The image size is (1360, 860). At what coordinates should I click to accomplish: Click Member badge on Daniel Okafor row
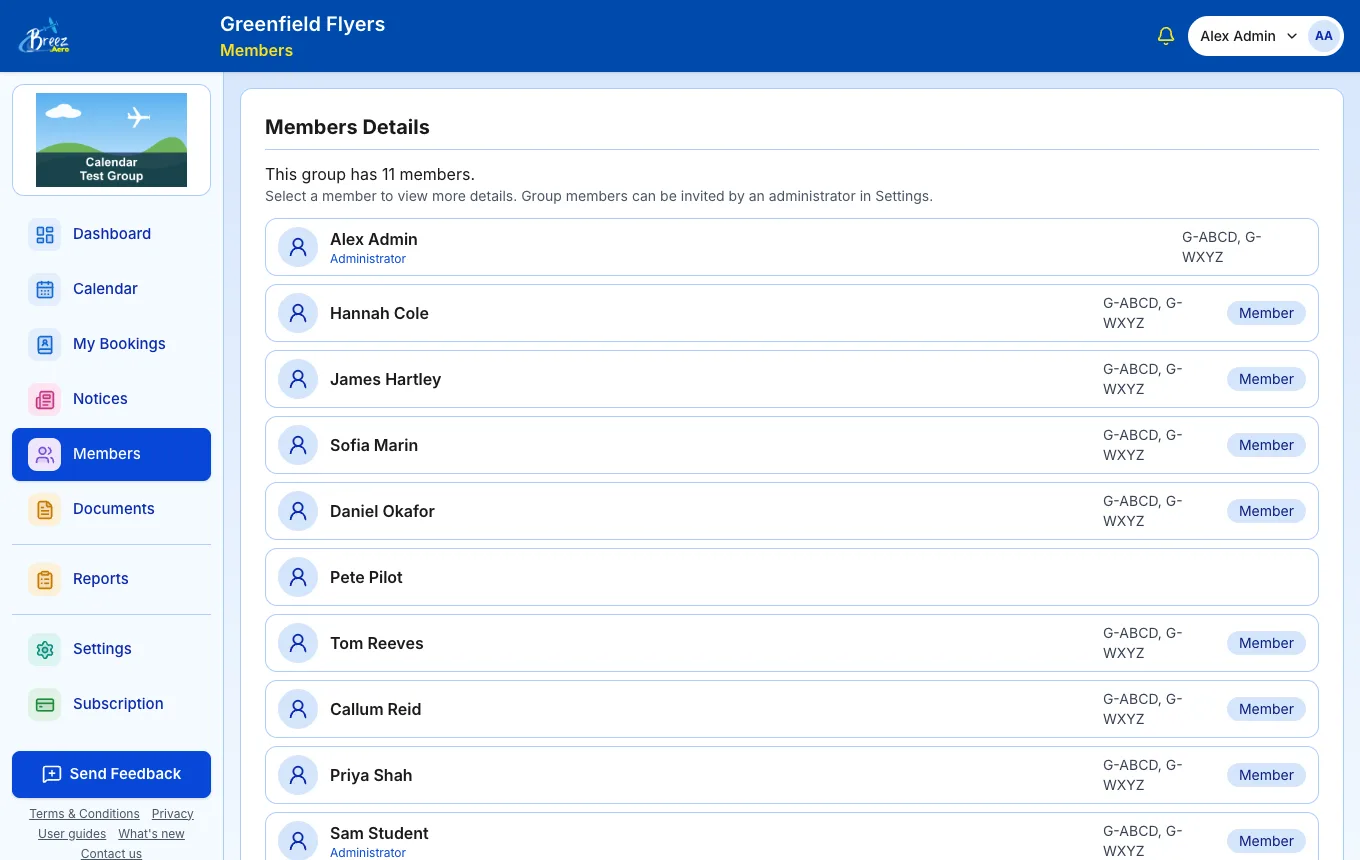(x=1266, y=511)
